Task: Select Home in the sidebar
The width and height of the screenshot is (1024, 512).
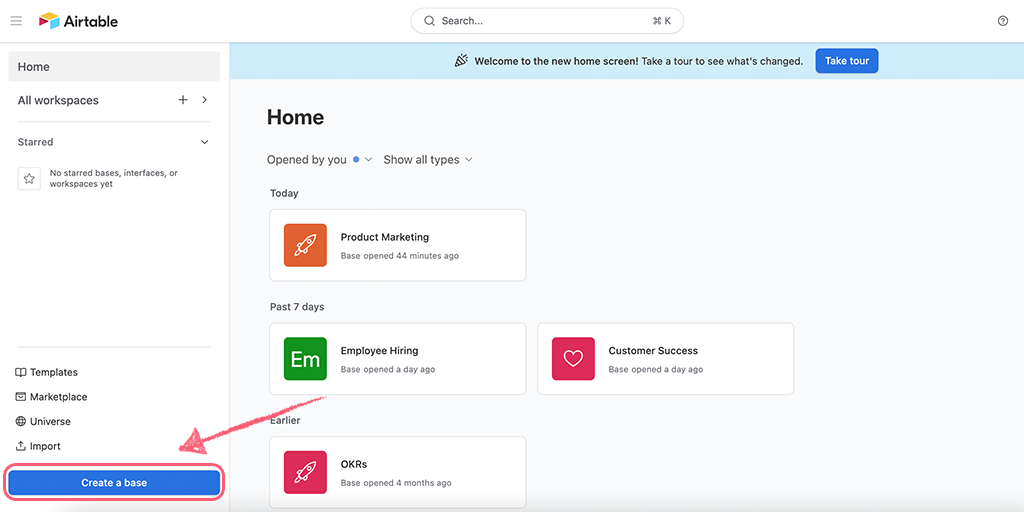Action: point(114,67)
